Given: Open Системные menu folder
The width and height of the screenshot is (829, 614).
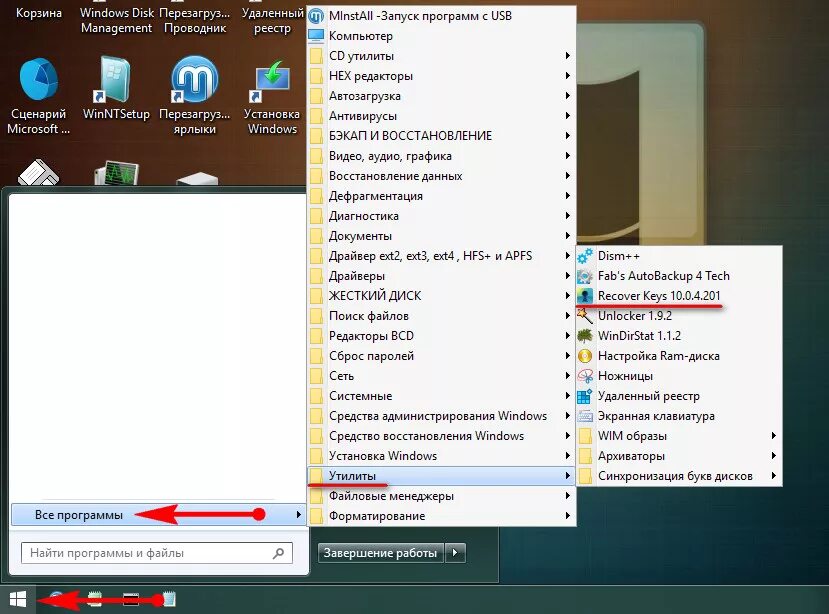Looking at the screenshot, I should (x=441, y=396).
